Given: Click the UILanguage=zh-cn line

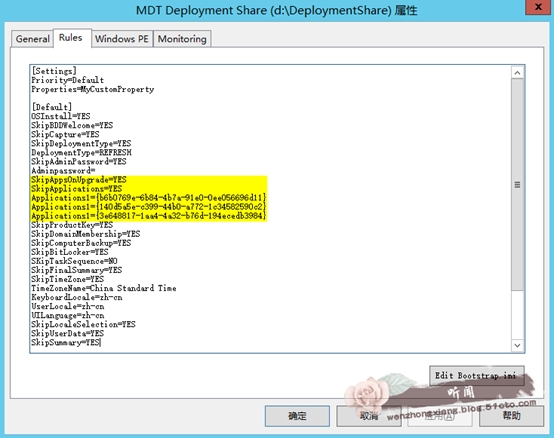Looking at the screenshot, I should click(x=68, y=315).
